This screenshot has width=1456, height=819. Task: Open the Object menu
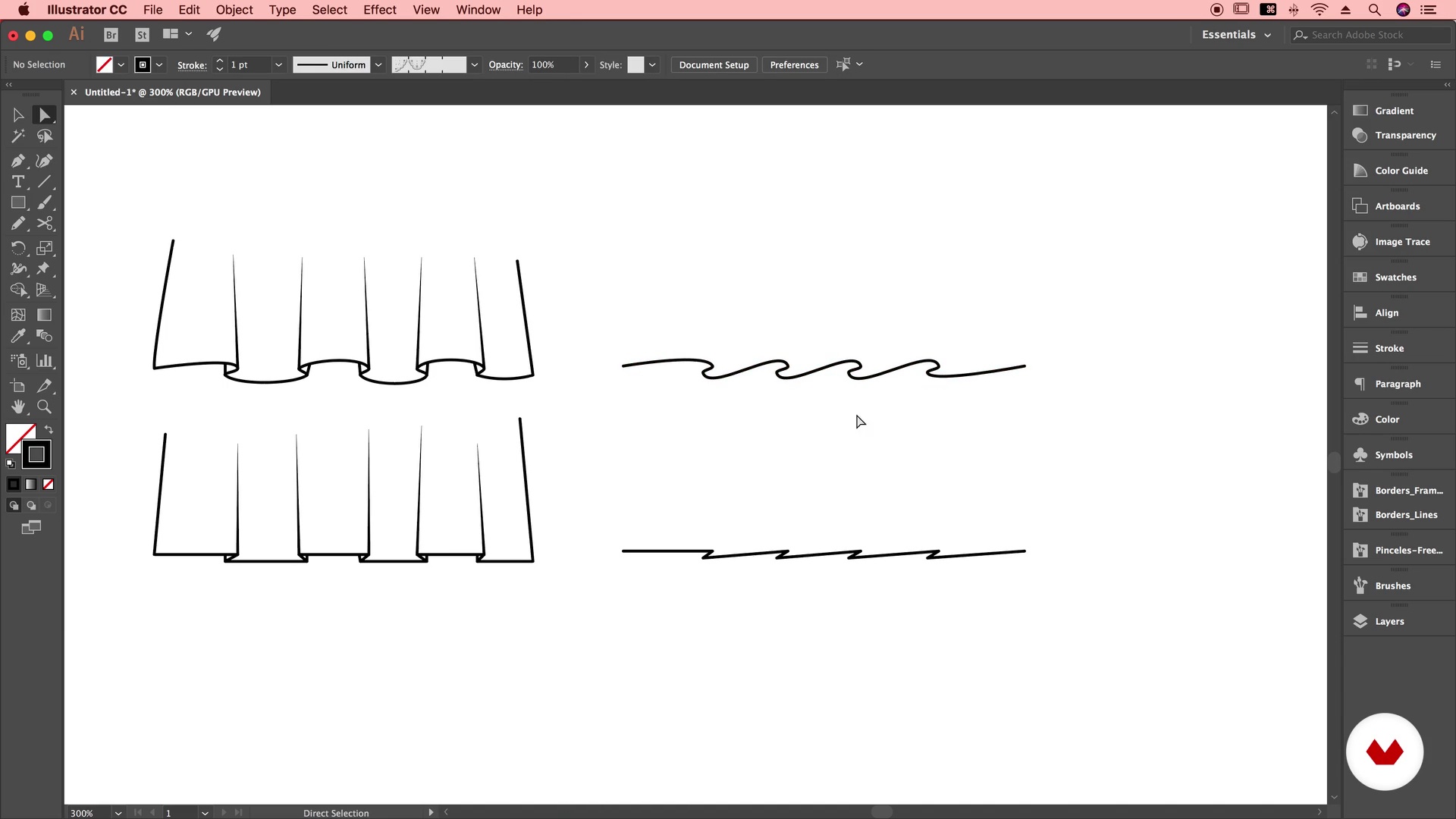[234, 10]
